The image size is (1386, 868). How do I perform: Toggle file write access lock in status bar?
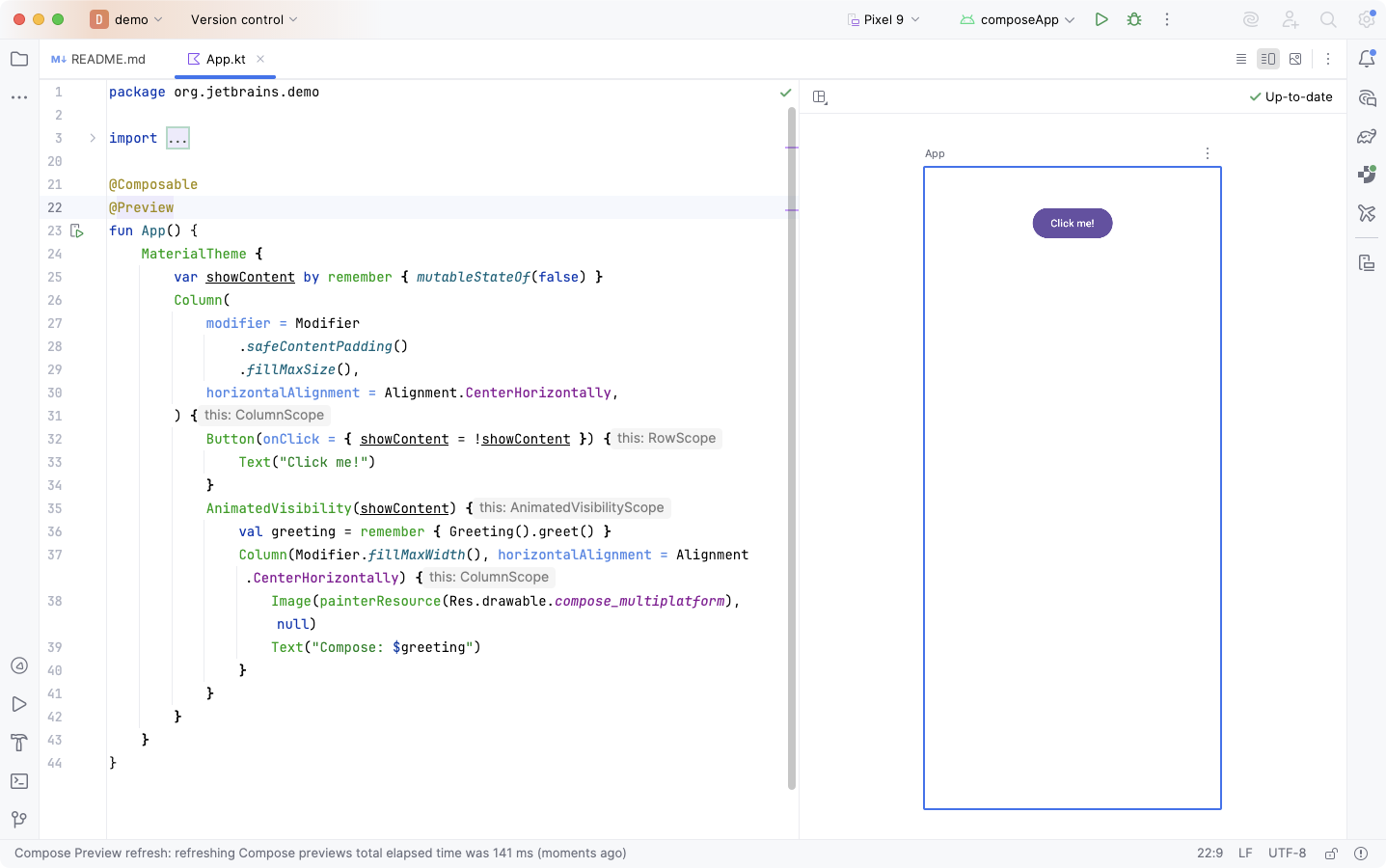coord(1332,853)
